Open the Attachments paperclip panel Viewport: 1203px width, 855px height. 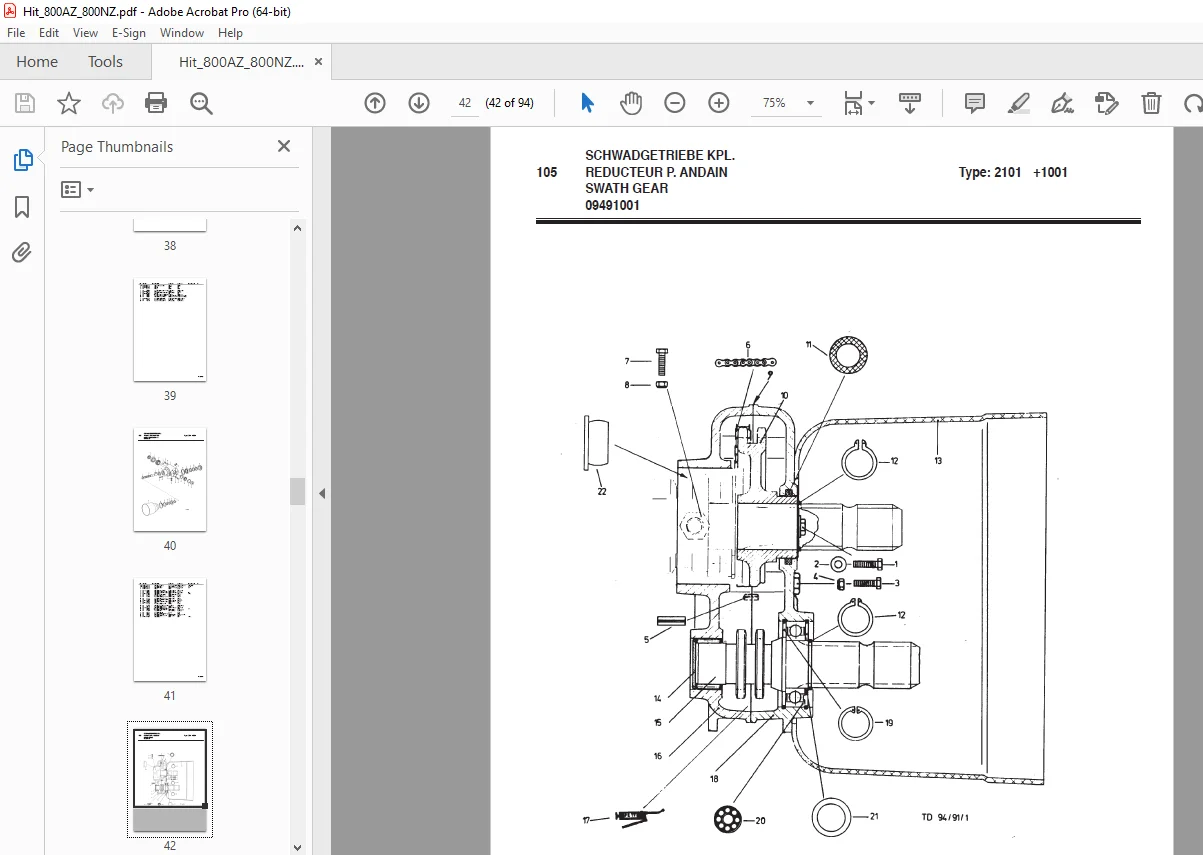(22, 253)
